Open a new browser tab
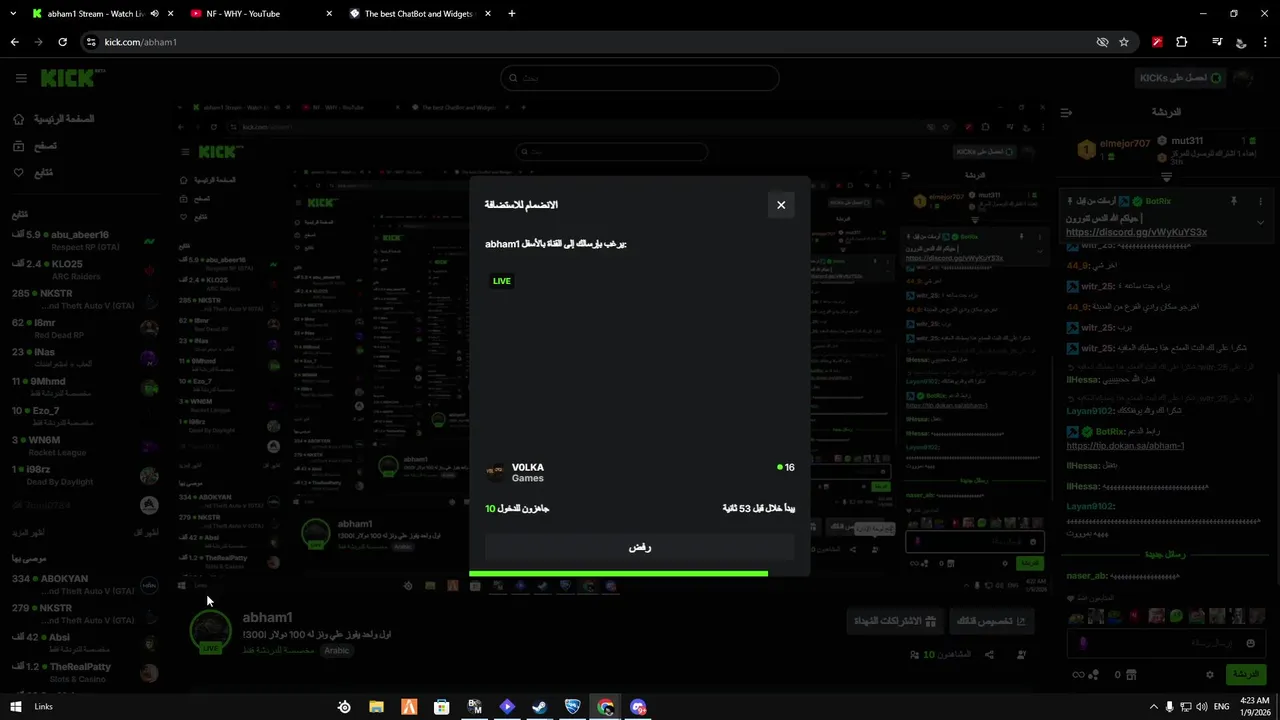 pos(512,14)
